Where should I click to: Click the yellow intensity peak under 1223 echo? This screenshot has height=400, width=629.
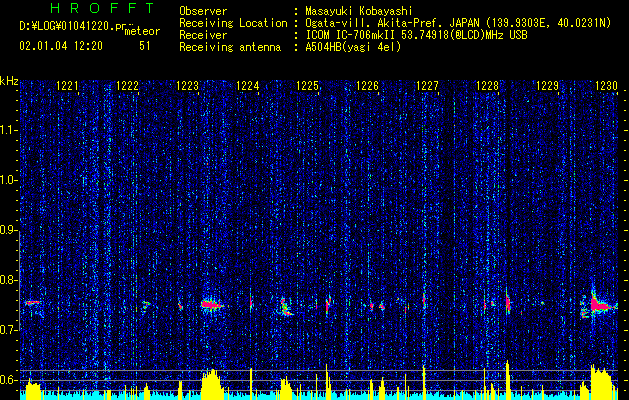pos(212,384)
